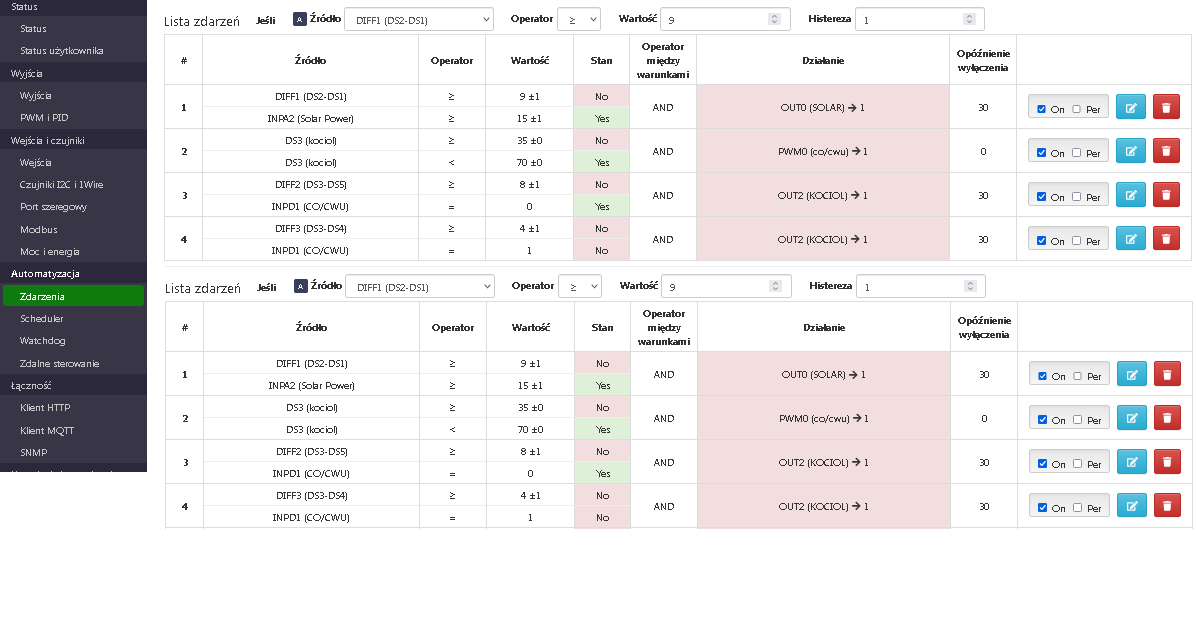Open the upper Źródło source dropdown
The image size is (1196, 619).
click(x=418, y=19)
